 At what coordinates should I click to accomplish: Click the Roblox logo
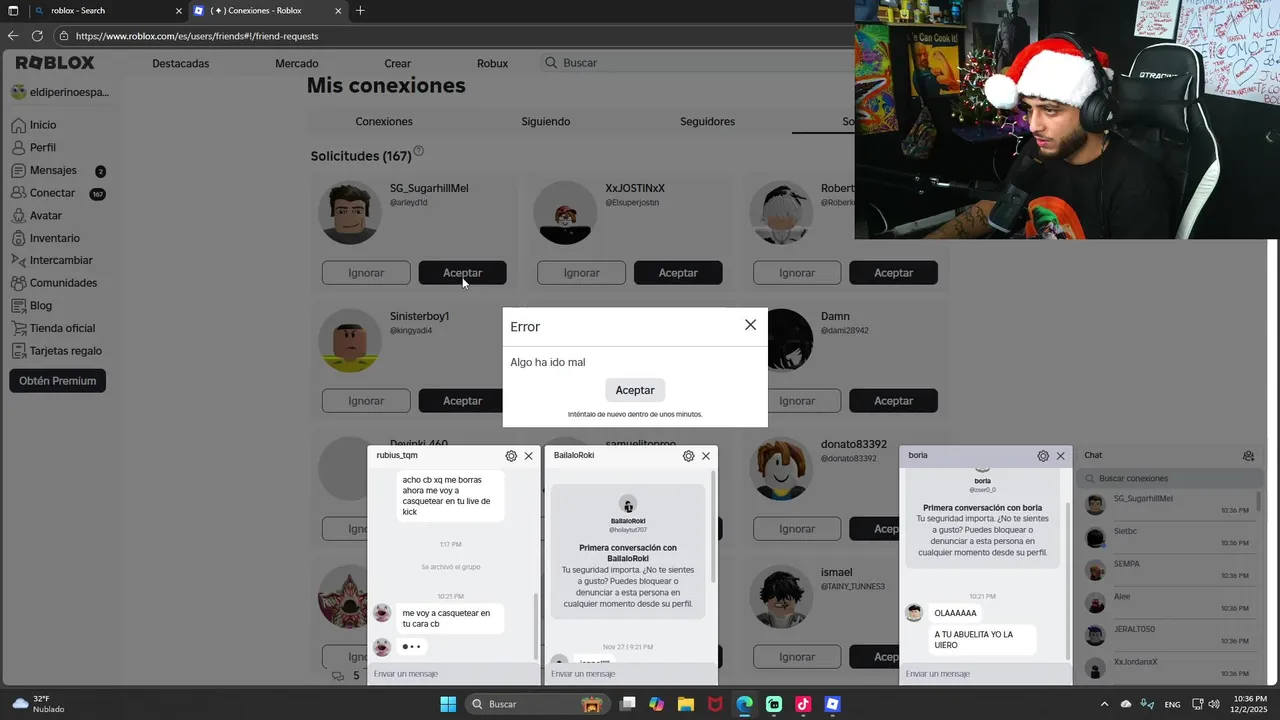click(55, 63)
